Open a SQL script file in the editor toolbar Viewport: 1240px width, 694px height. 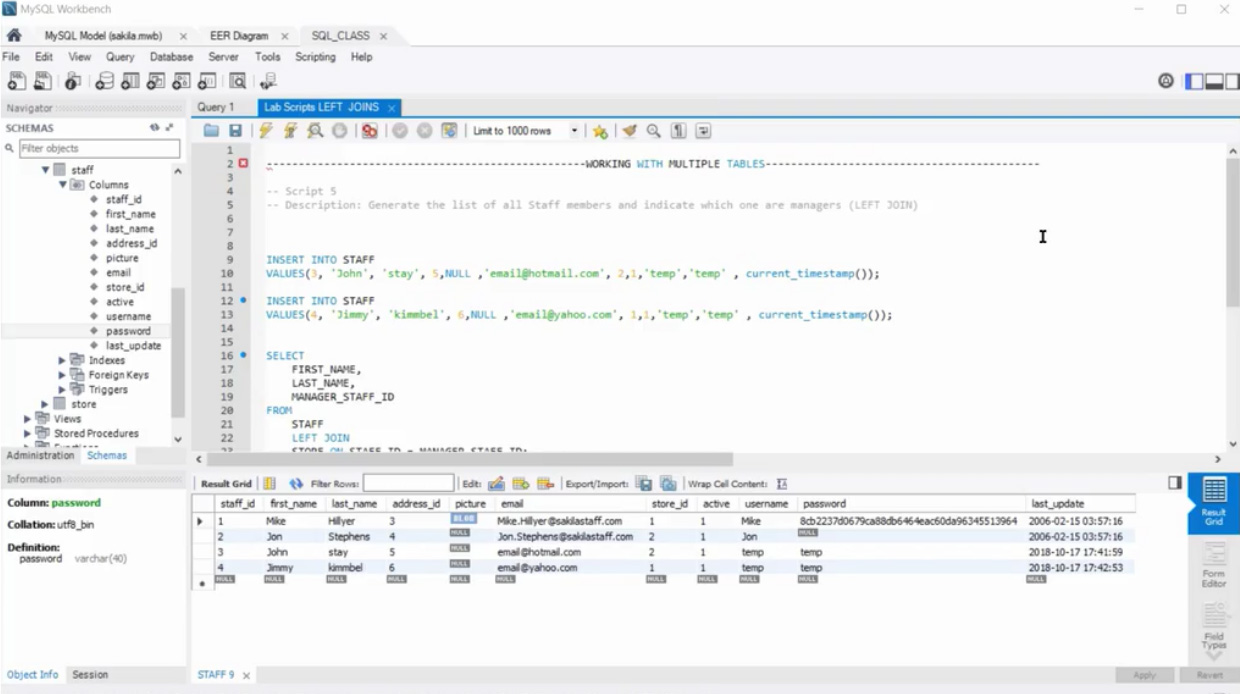[x=211, y=131]
